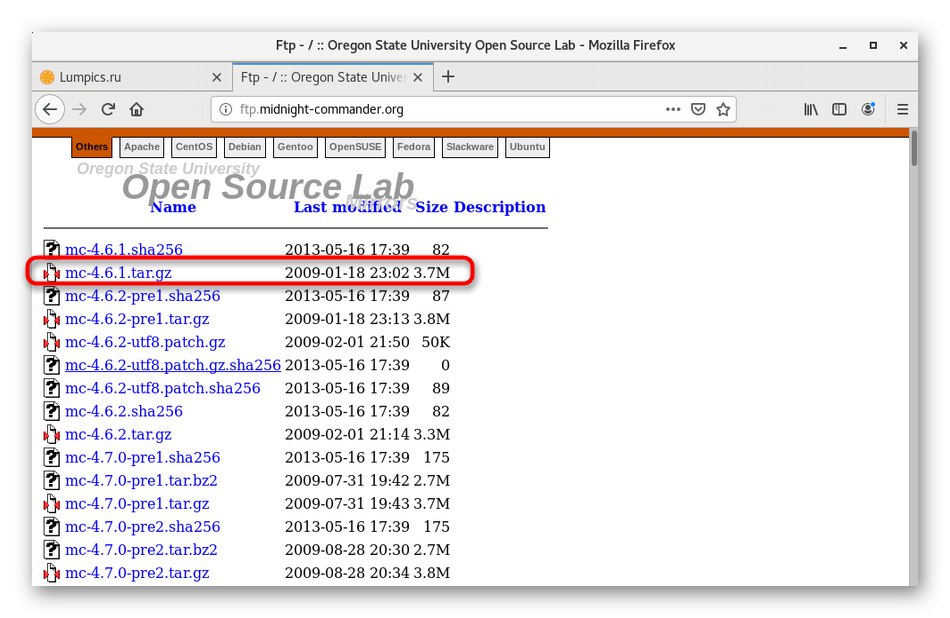Image resolution: width=950 pixels, height=618 pixels.
Task: Open a new browser tab
Action: 448,77
